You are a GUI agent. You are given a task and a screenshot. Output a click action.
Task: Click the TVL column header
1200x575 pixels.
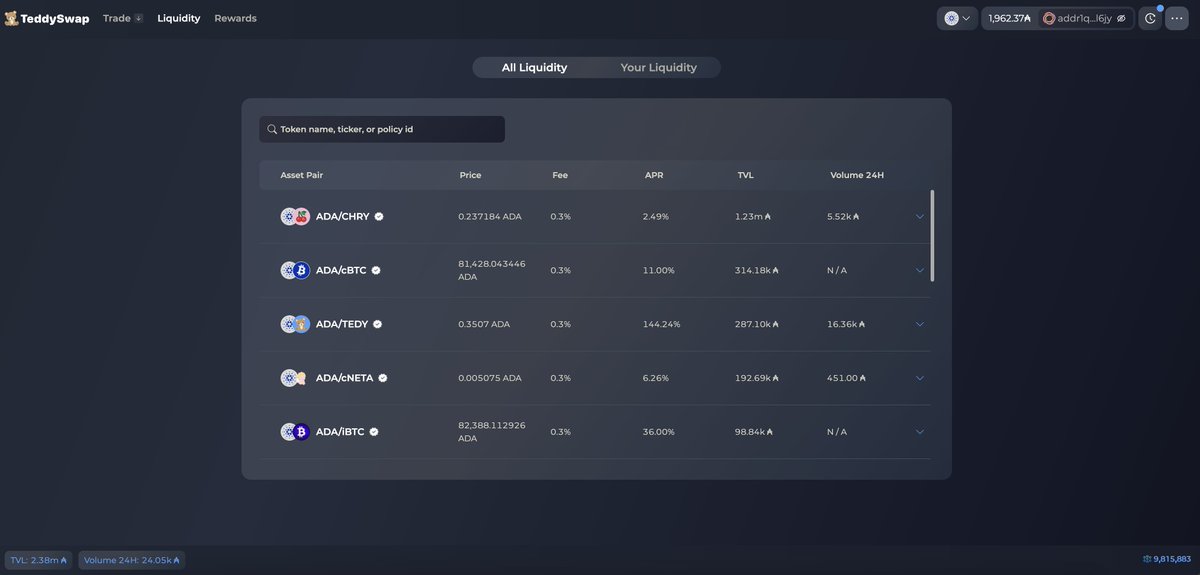746,175
